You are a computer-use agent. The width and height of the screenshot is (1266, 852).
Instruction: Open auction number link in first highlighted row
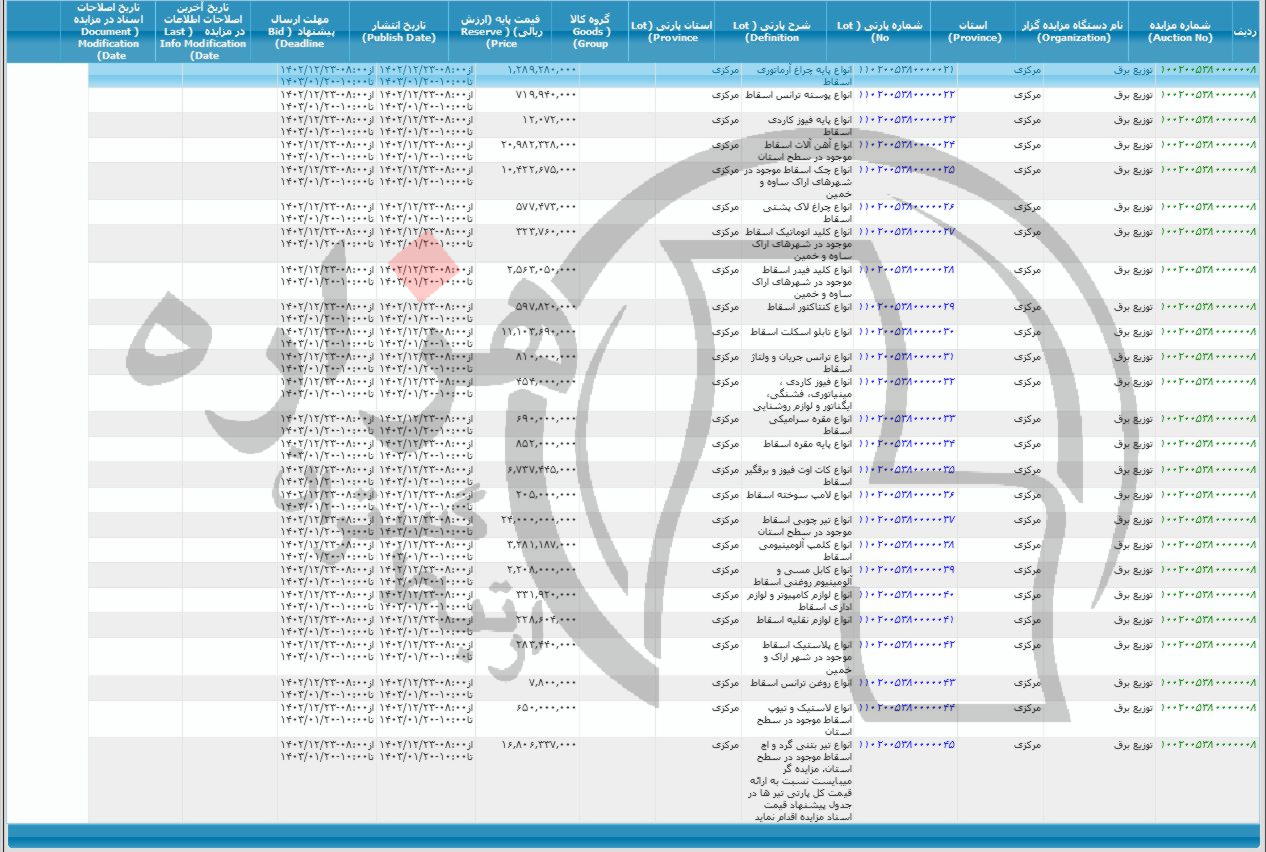1208,70
